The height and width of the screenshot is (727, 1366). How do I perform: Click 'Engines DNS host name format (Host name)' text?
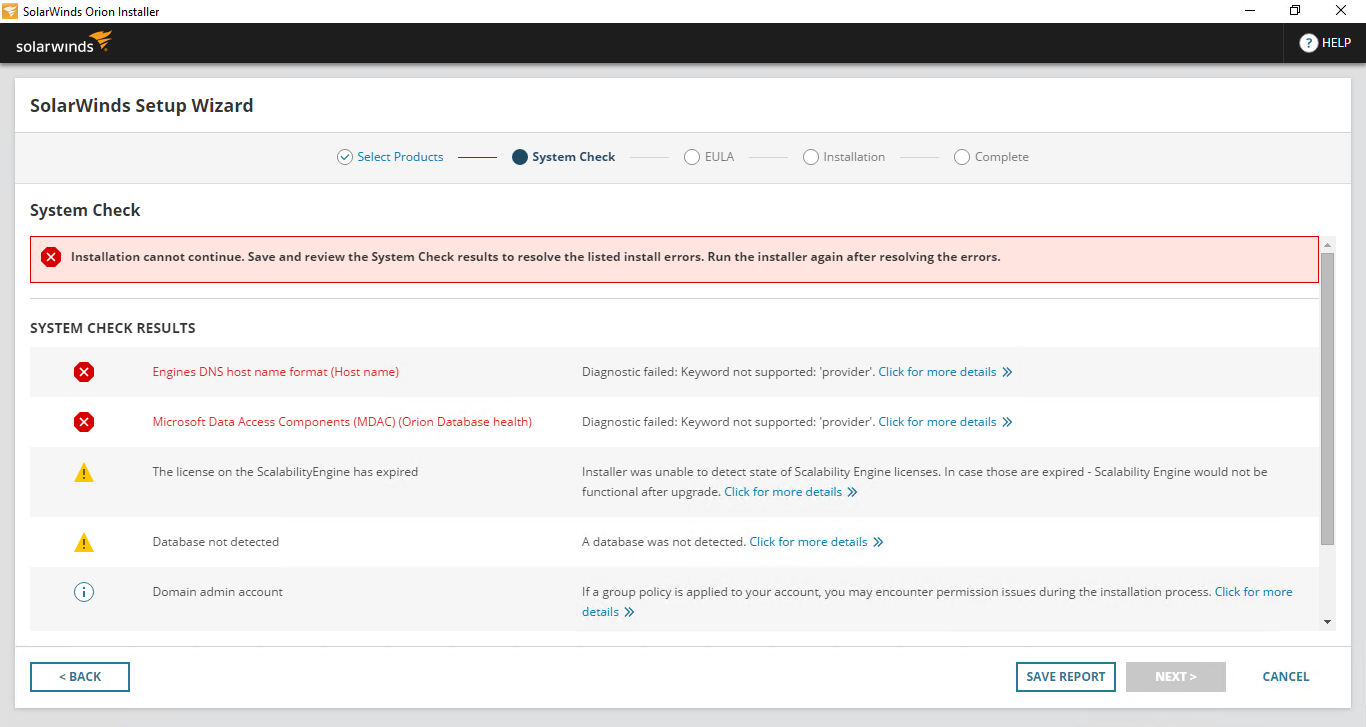point(276,372)
